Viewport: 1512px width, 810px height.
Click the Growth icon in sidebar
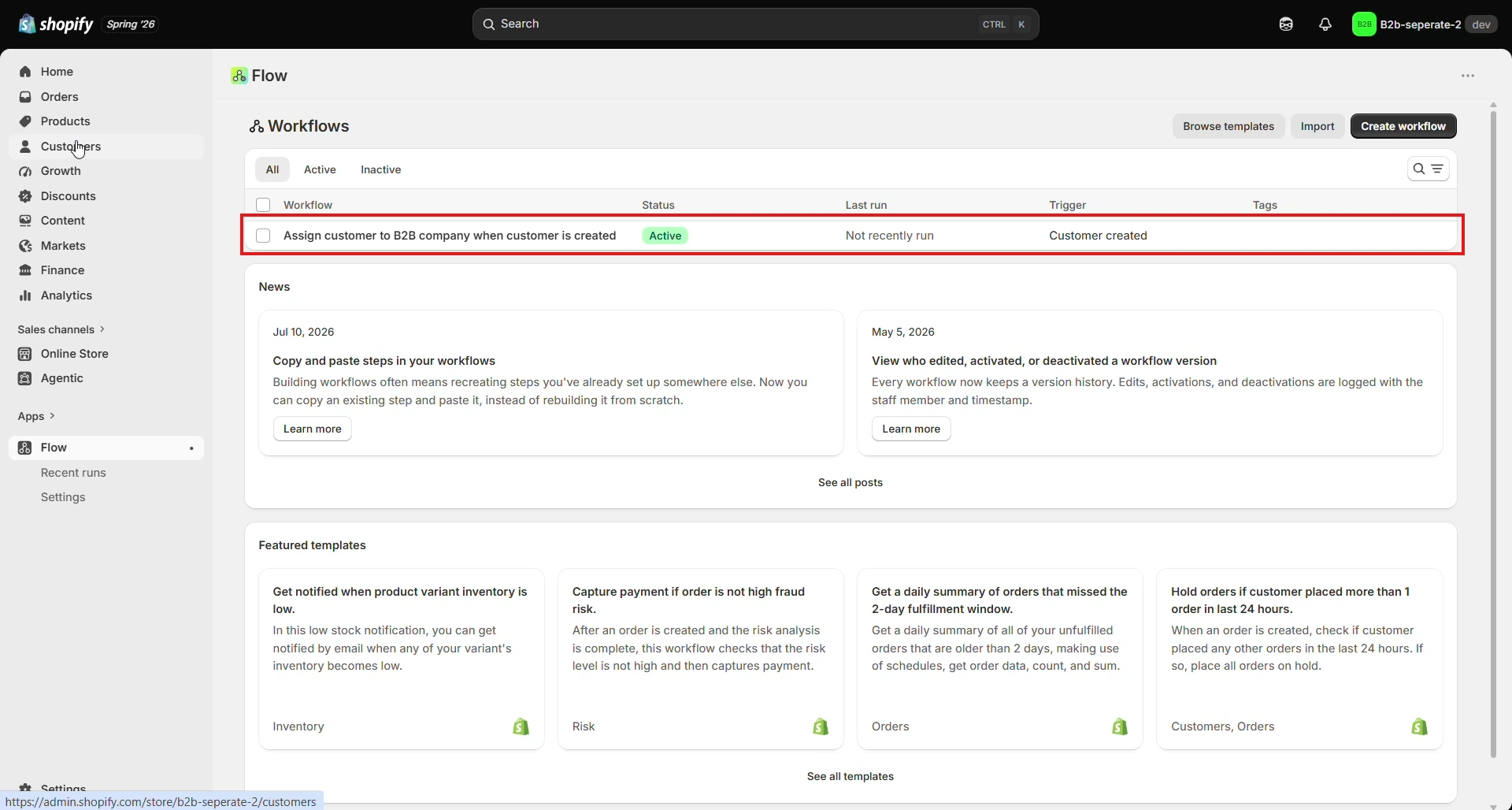click(x=25, y=171)
